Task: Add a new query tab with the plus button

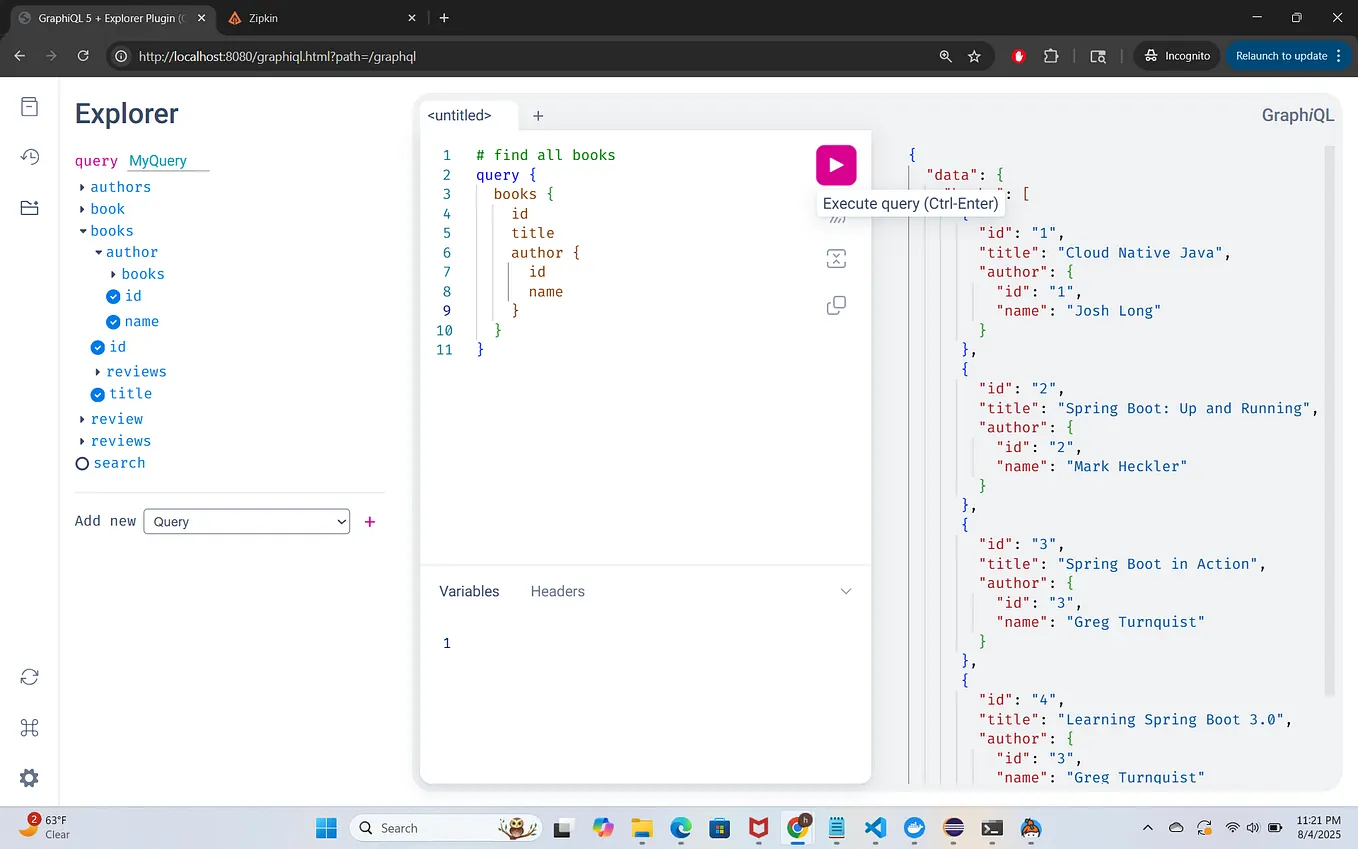Action: [x=538, y=115]
